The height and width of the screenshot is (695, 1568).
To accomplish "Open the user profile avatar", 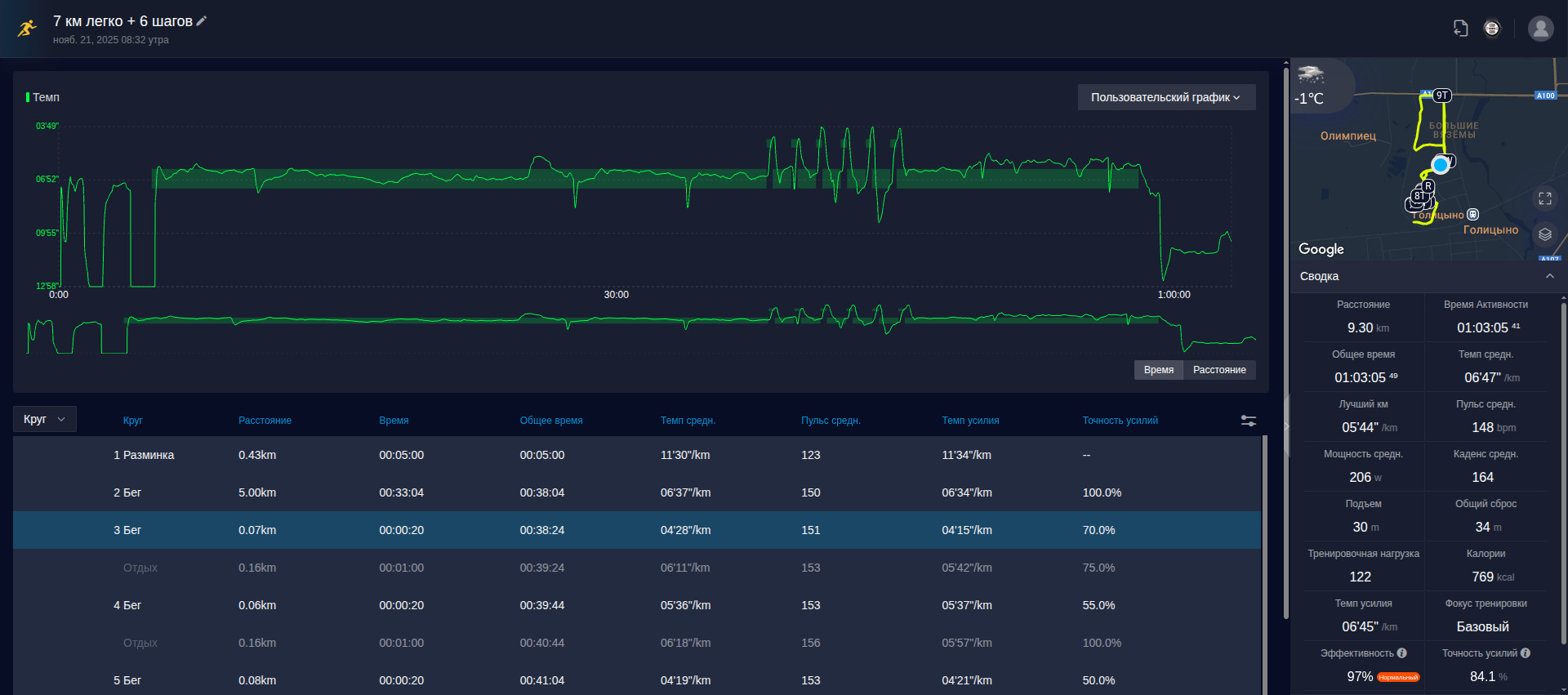I will pos(1541,29).
